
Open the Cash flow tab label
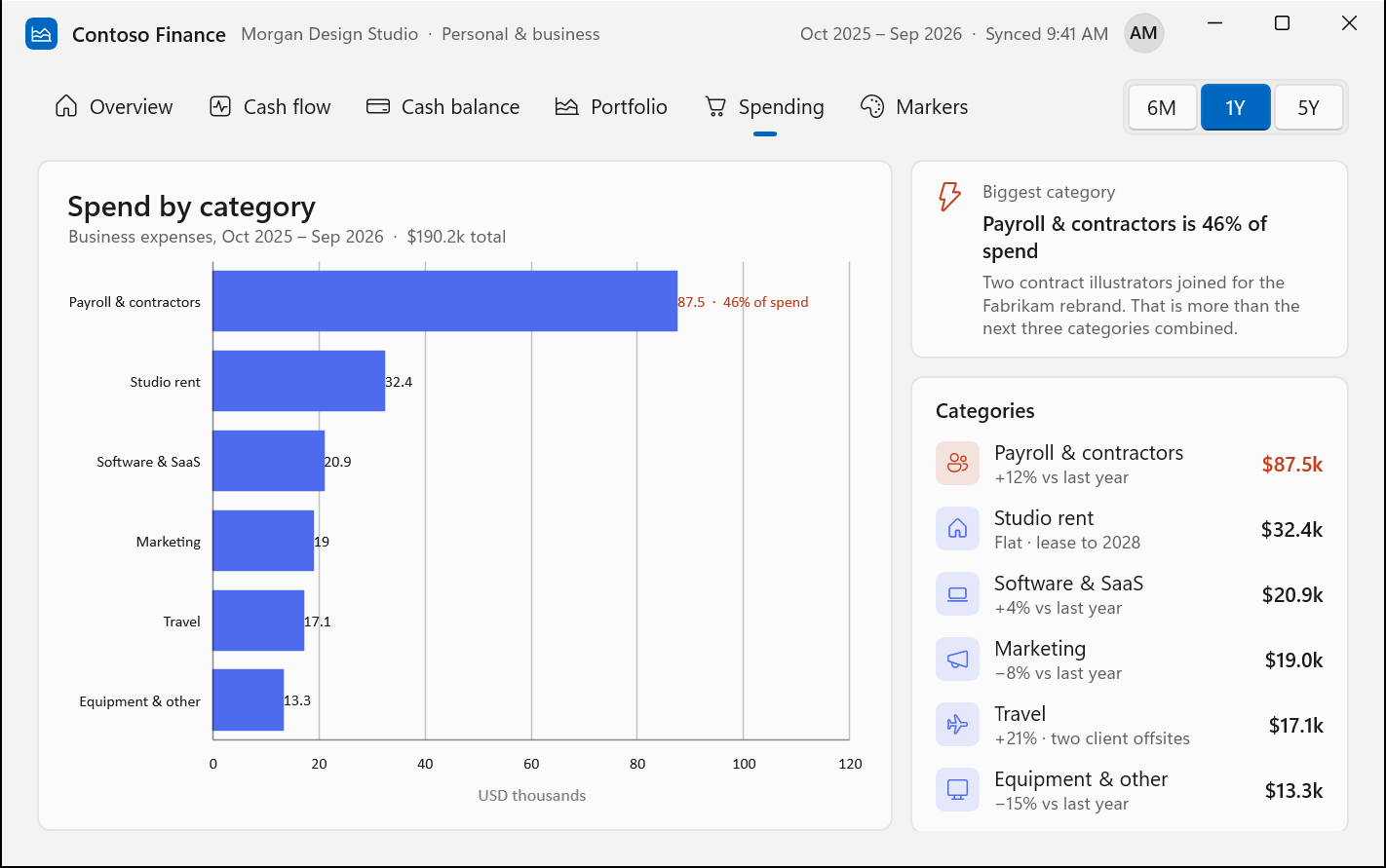pyautogui.click(x=287, y=107)
